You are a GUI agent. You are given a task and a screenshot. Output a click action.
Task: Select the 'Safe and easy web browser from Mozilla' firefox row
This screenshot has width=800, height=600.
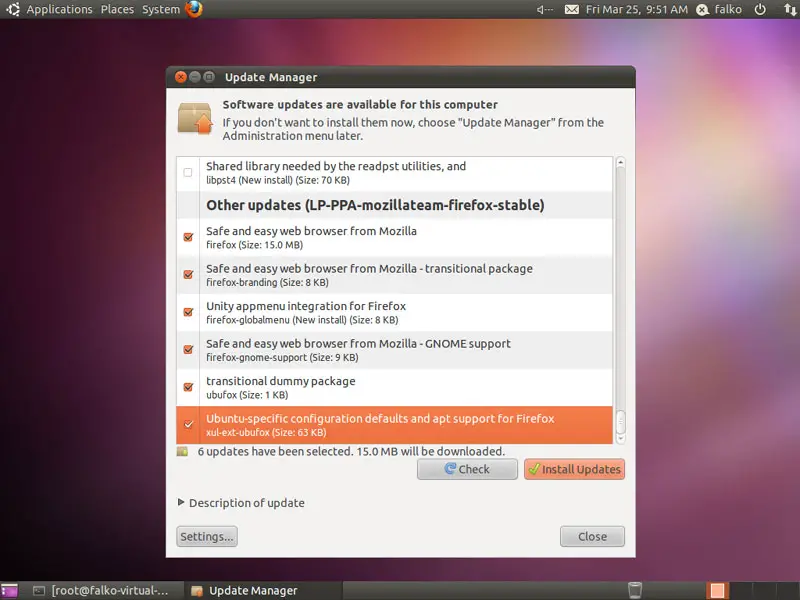(394, 237)
